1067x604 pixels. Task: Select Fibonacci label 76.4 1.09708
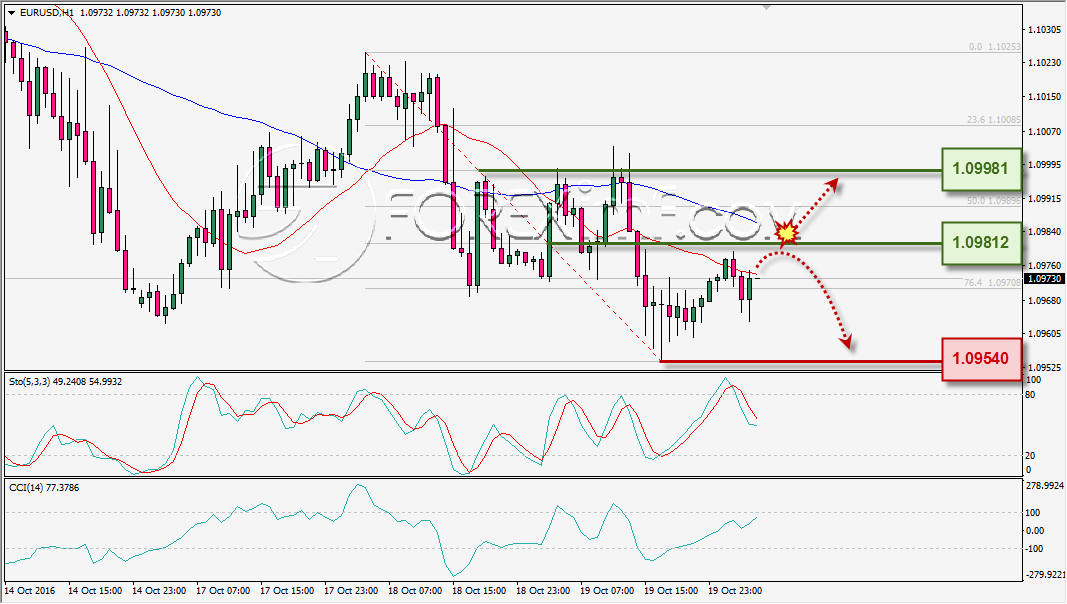coord(992,282)
